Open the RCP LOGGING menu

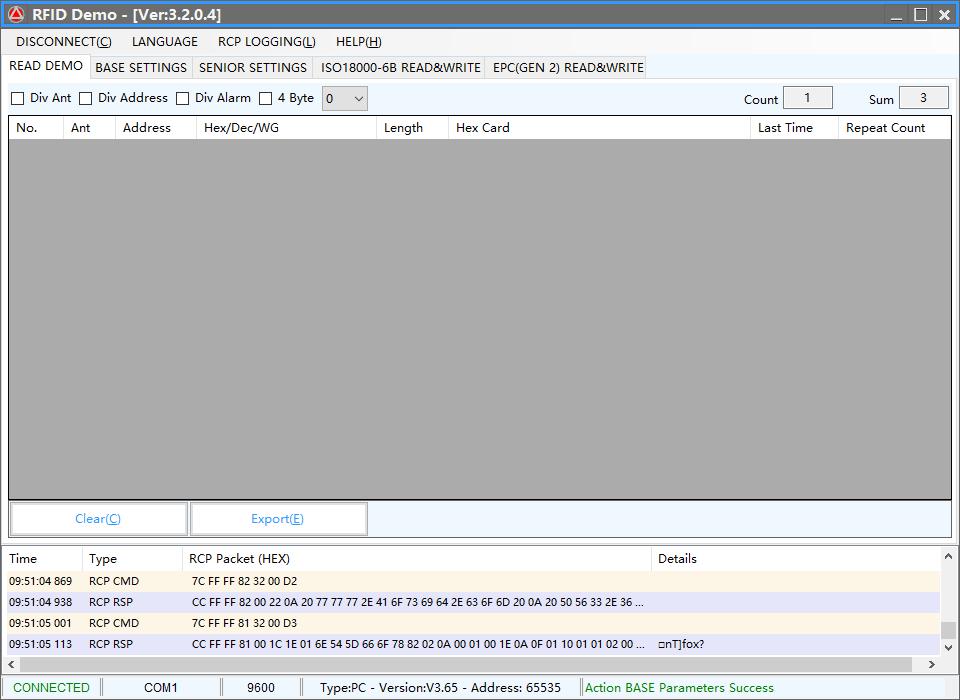pos(267,42)
